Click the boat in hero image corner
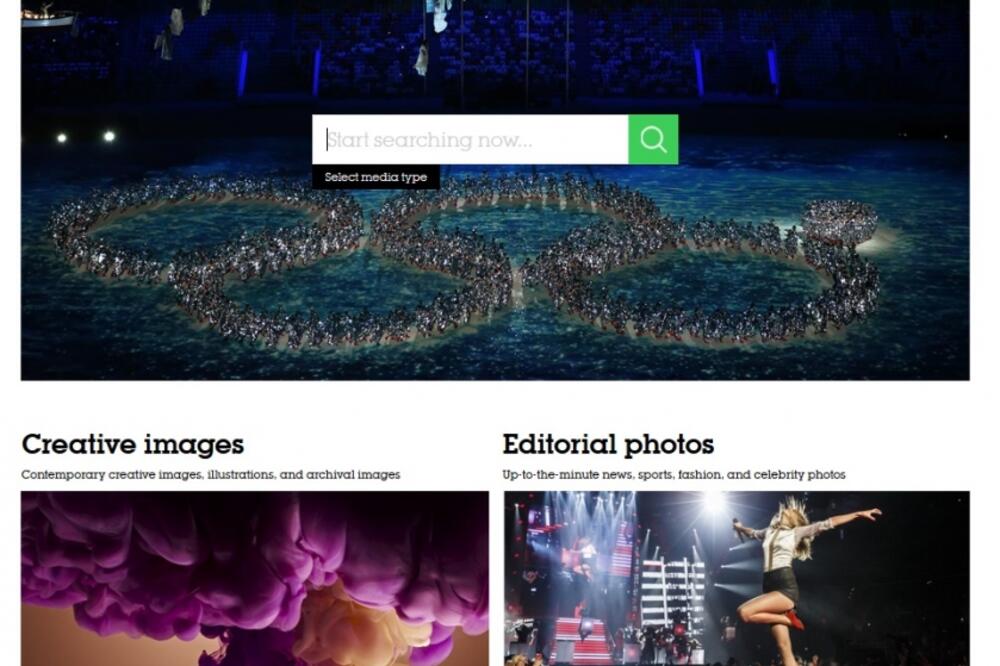1000x666 pixels. [48, 14]
